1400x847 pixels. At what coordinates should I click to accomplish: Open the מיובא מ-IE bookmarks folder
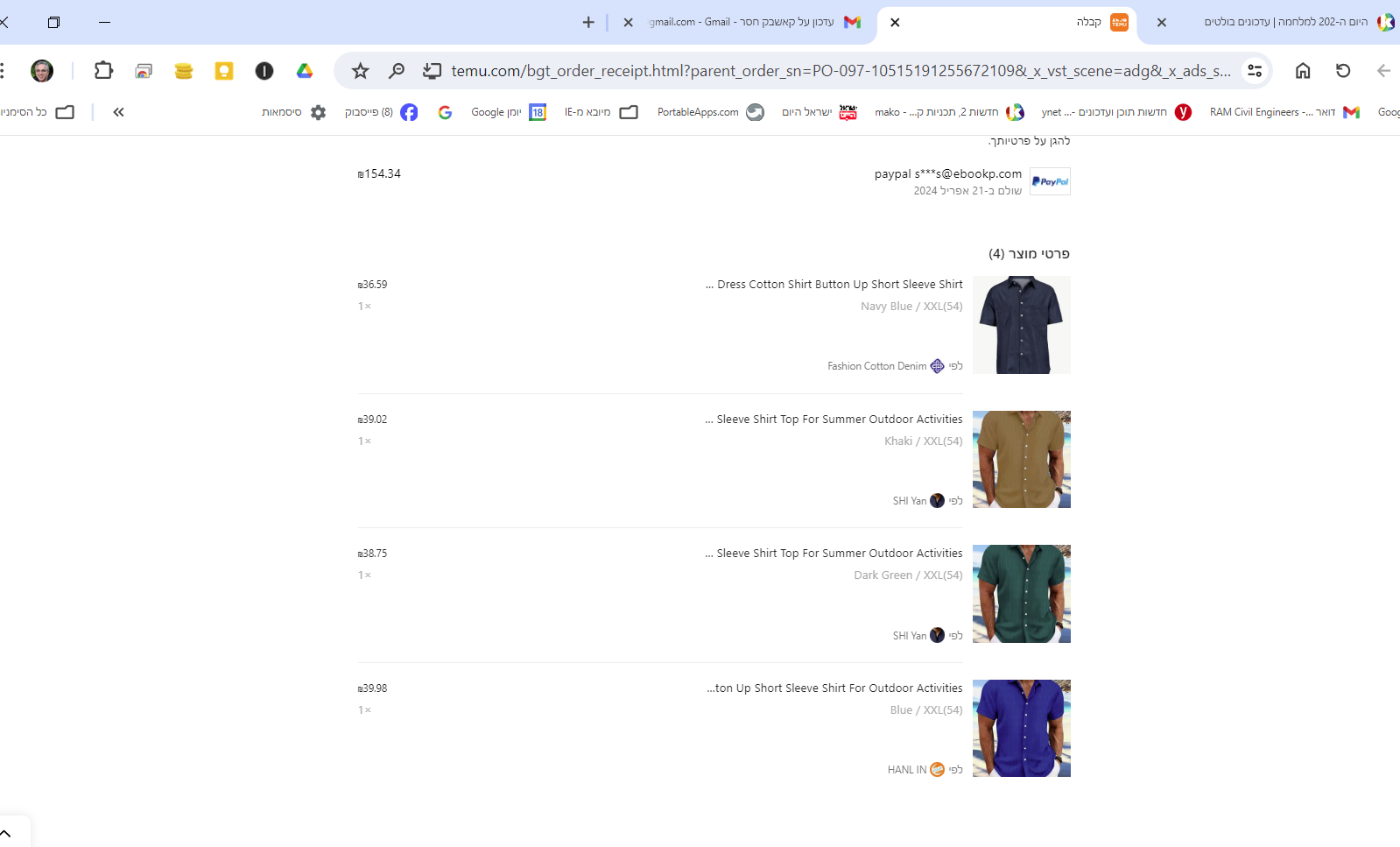[601, 112]
